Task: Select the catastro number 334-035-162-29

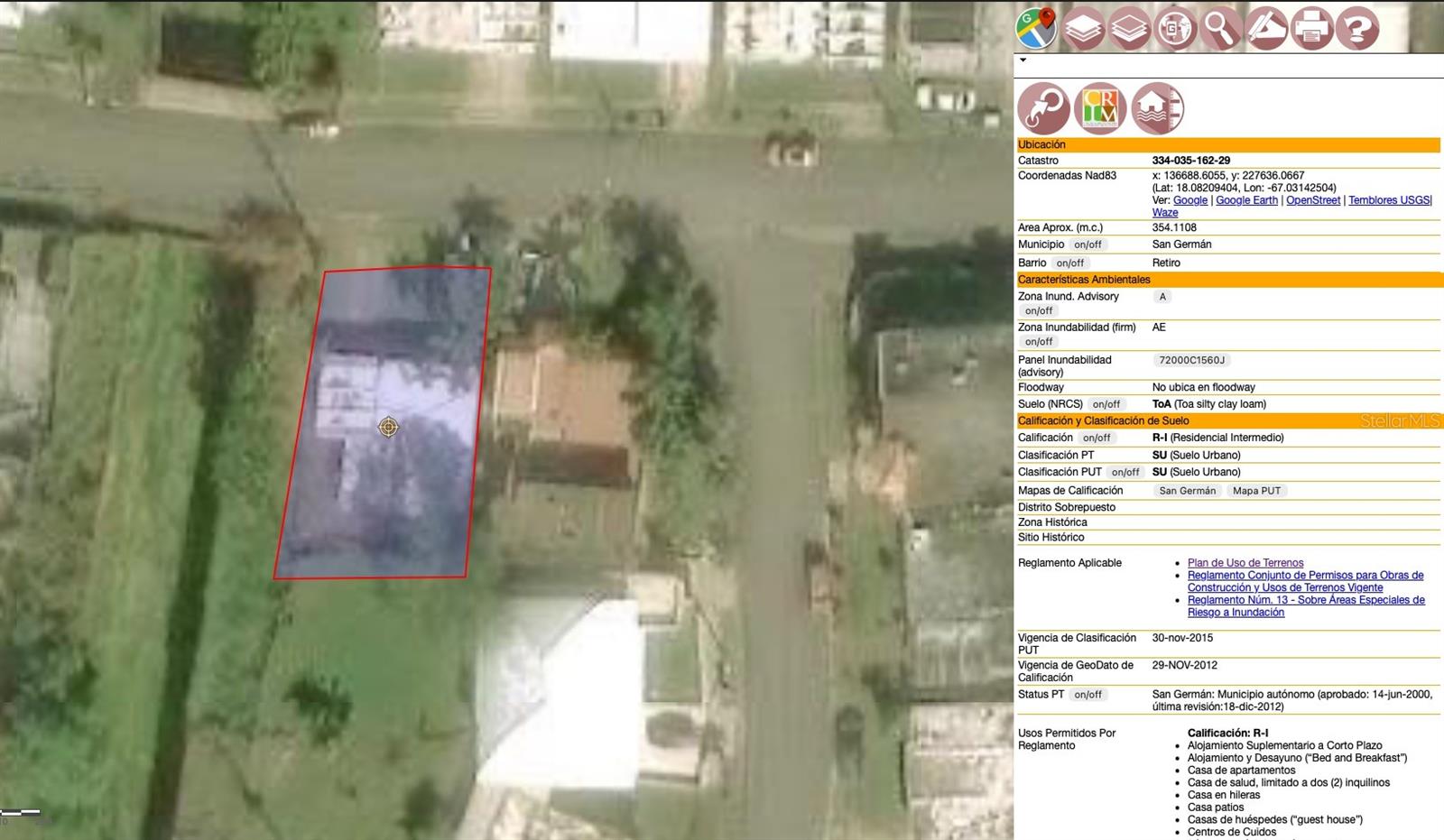Action: click(x=1190, y=161)
